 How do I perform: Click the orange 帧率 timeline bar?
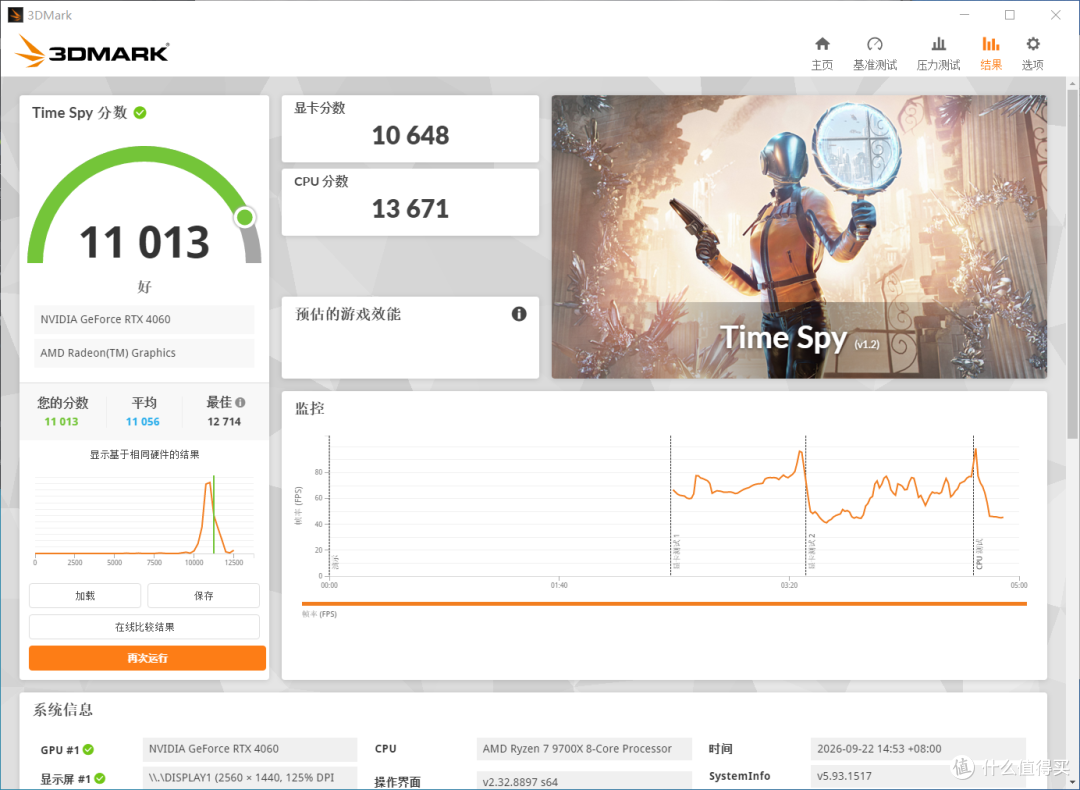664,603
